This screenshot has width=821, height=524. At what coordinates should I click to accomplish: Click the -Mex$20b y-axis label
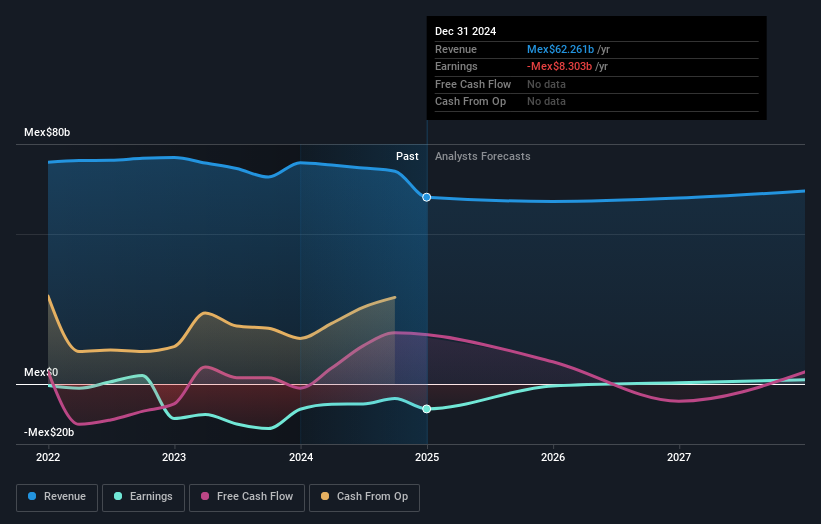pos(49,432)
